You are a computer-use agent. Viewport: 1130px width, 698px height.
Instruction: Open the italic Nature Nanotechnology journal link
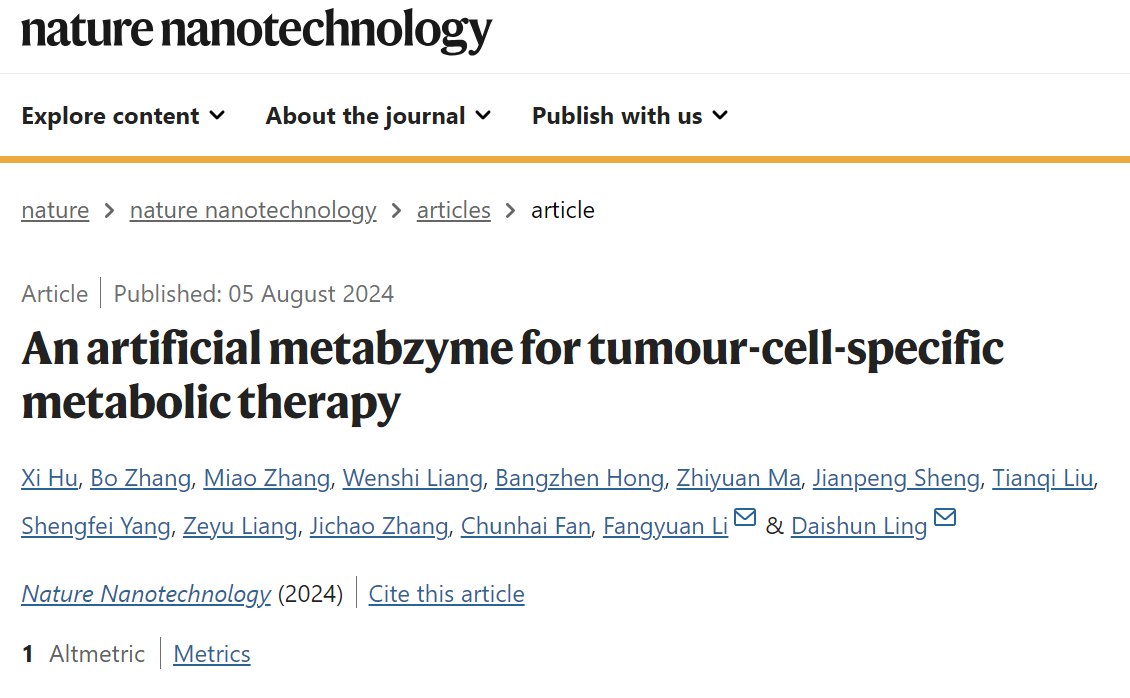[x=146, y=594]
